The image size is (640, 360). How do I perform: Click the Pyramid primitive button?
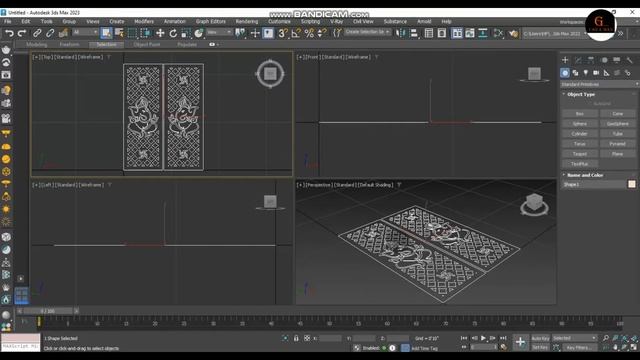pos(618,144)
